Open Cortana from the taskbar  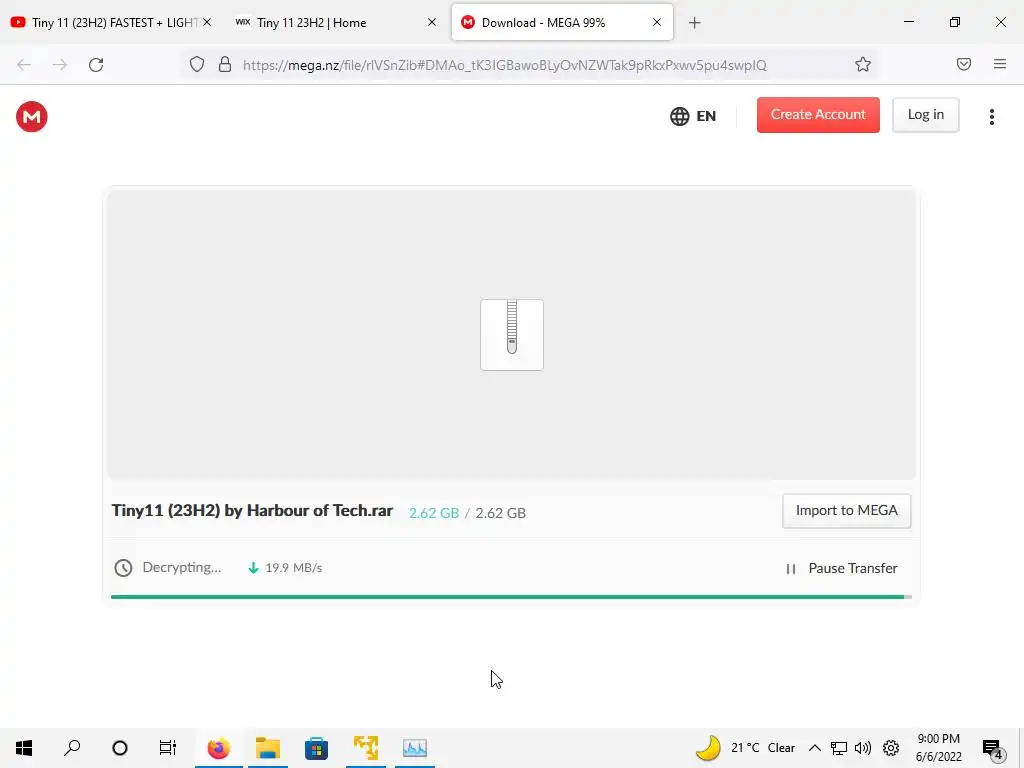coord(120,748)
